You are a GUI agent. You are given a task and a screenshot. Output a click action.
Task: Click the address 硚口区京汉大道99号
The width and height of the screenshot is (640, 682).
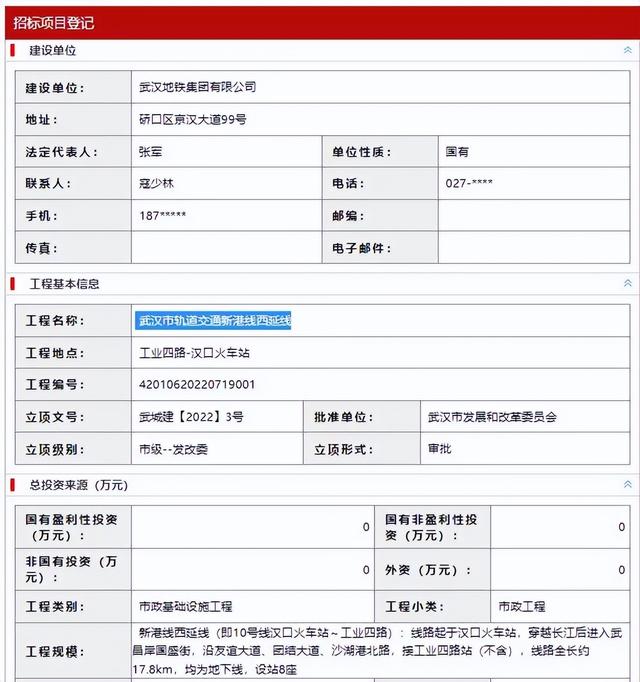[193, 119]
